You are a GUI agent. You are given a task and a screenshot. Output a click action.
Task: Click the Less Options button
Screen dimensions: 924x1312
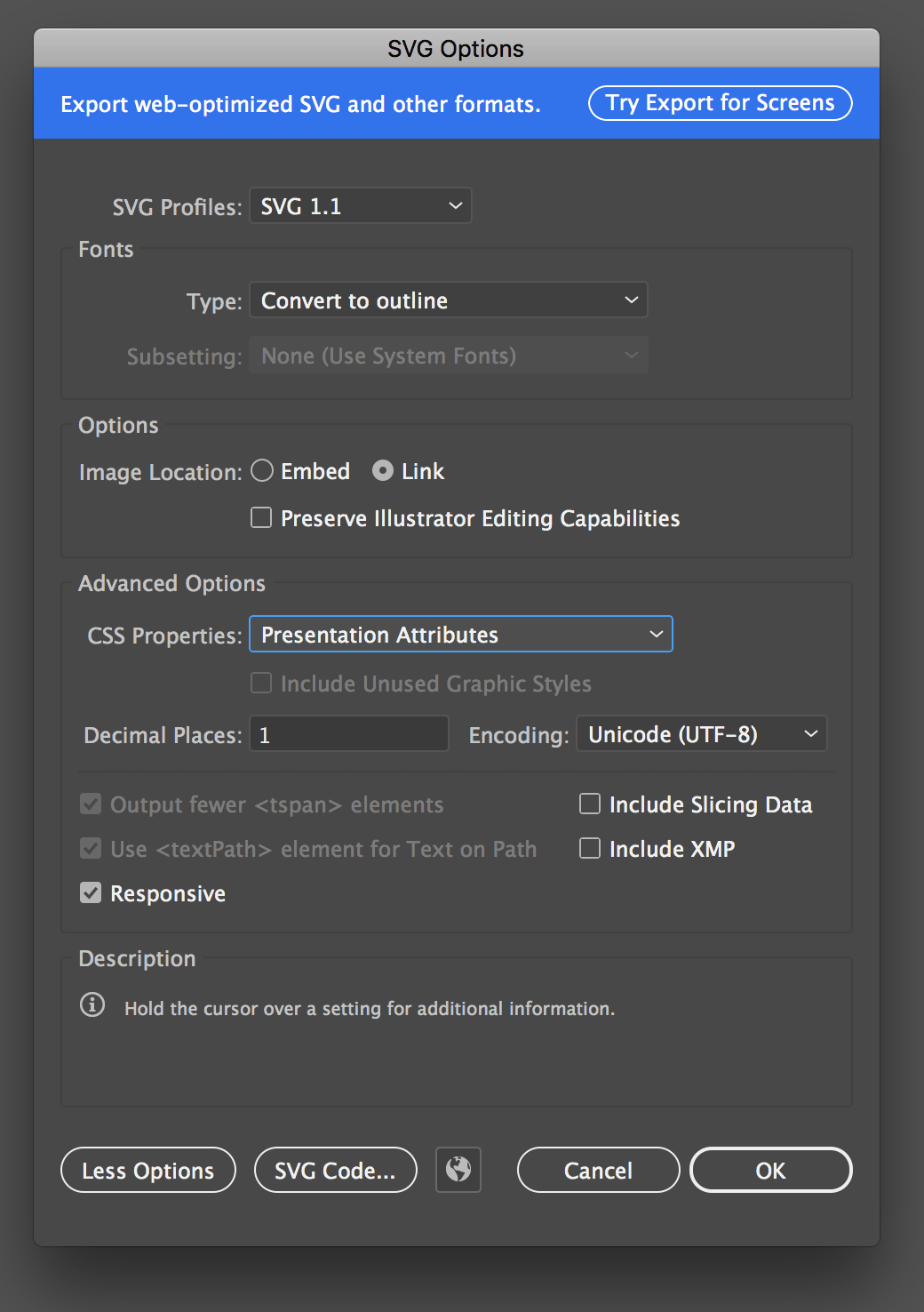point(147,1170)
